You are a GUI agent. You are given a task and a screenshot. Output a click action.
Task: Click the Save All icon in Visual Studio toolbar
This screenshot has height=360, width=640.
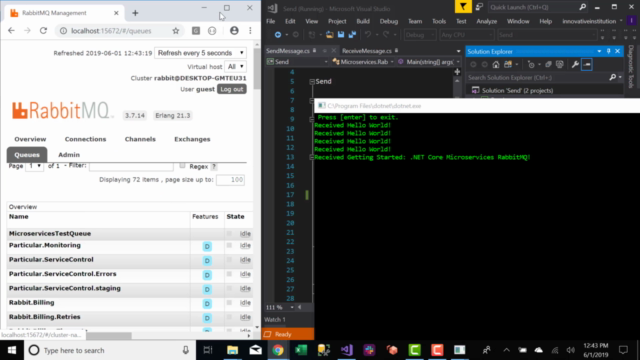tap(352, 35)
